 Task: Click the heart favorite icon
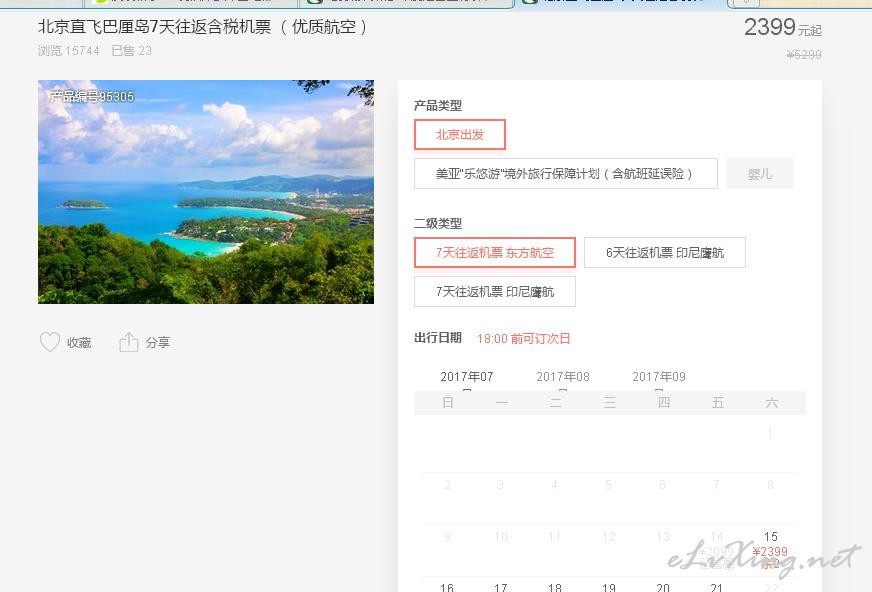pos(49,342)
